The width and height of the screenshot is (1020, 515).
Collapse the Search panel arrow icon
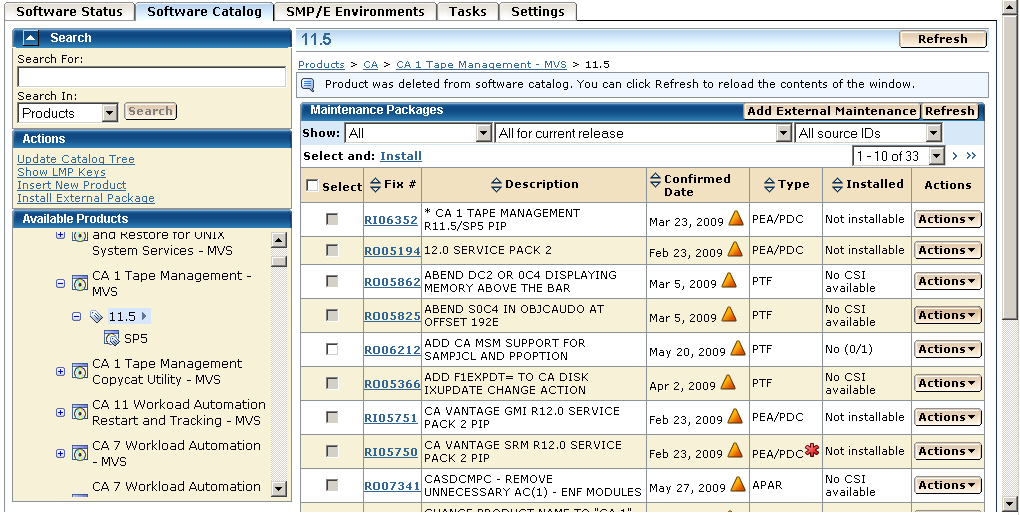point(31,38)
